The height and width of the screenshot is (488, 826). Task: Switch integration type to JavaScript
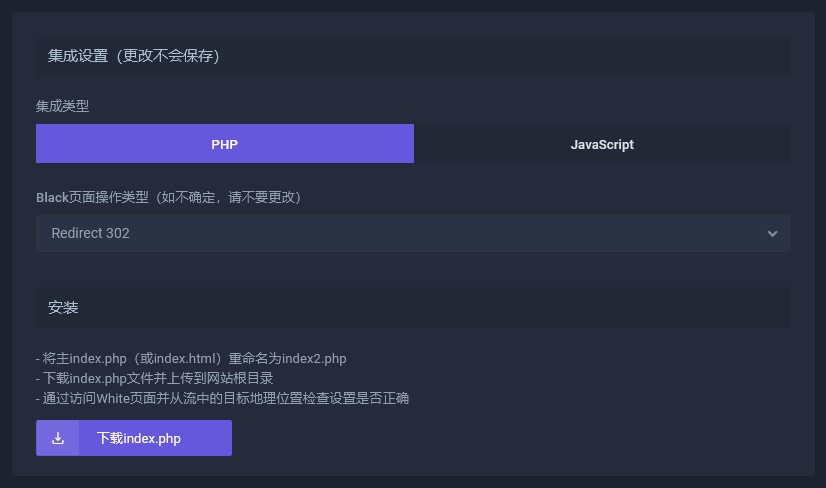tap(602, 144)
